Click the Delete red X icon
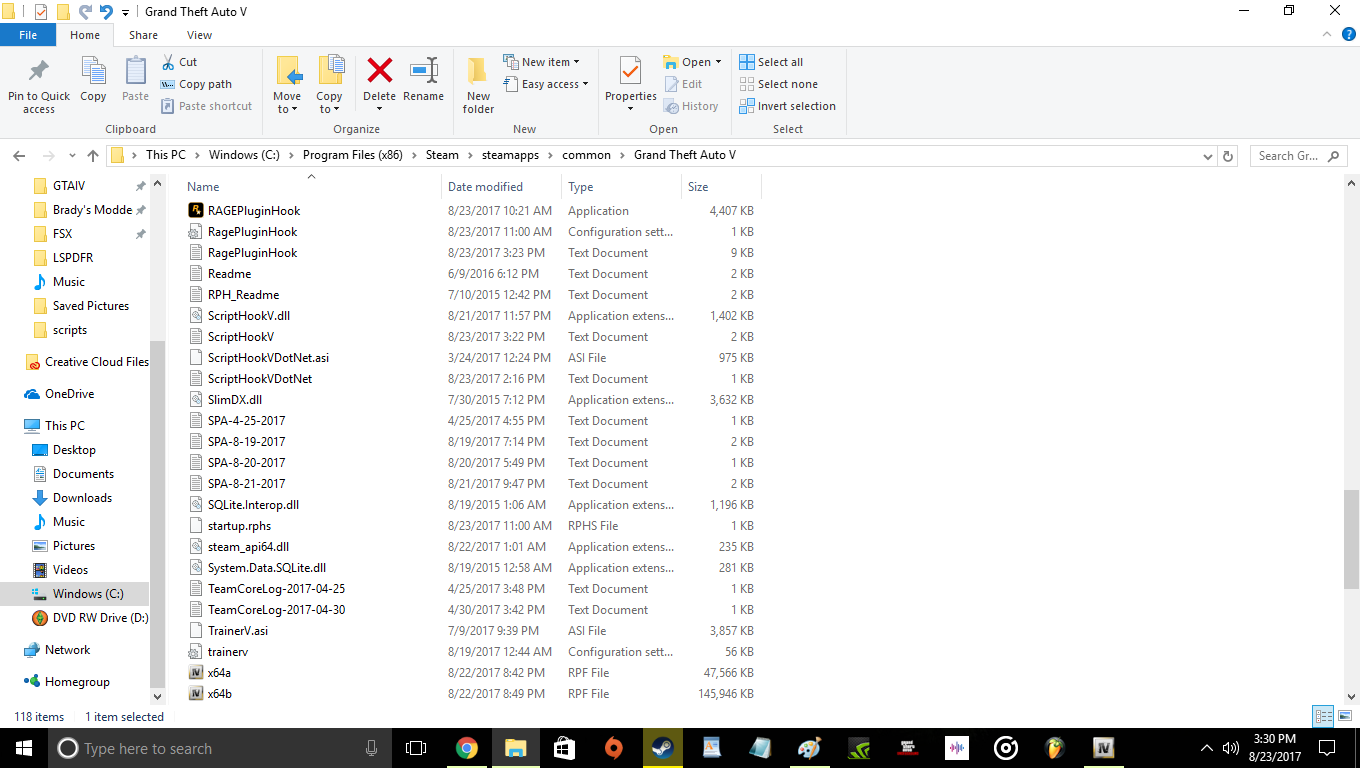The image size is (1360, 768). tap(379, 71)
